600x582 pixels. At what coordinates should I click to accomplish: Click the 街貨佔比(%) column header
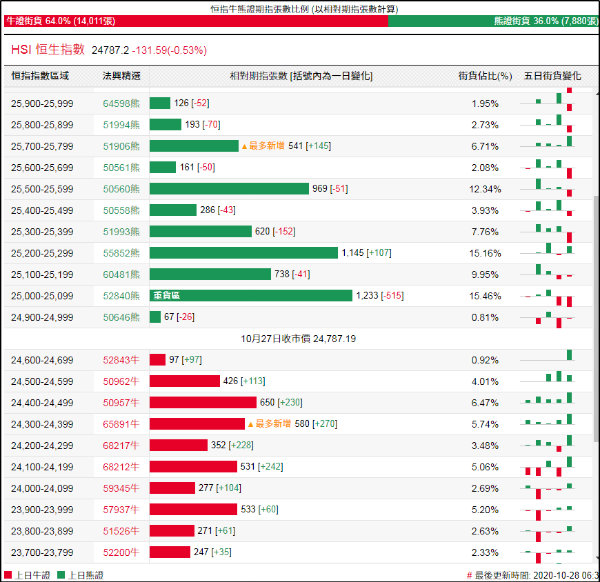(x=485, y=76)
